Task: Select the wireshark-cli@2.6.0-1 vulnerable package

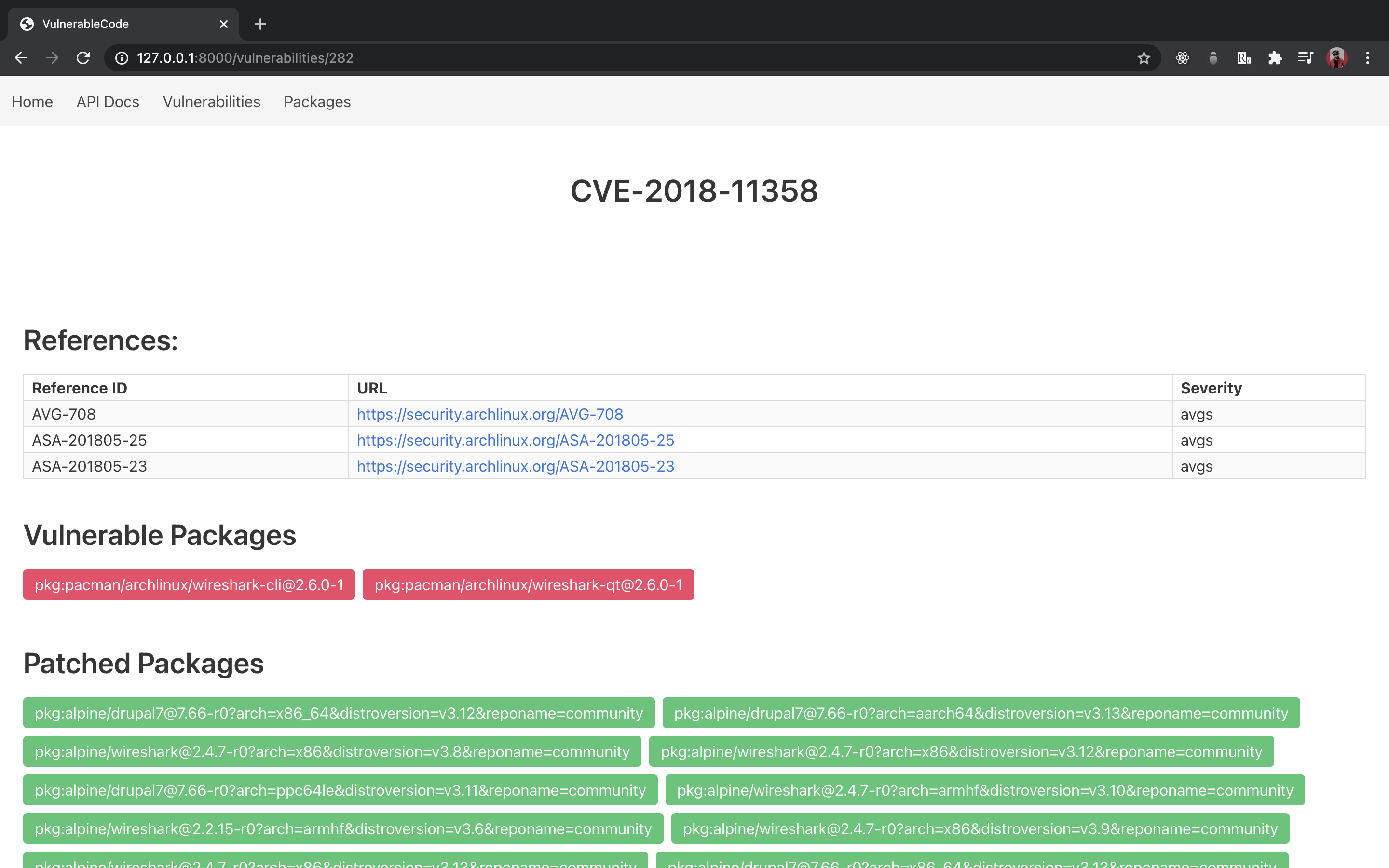Action: click(189, 584)
